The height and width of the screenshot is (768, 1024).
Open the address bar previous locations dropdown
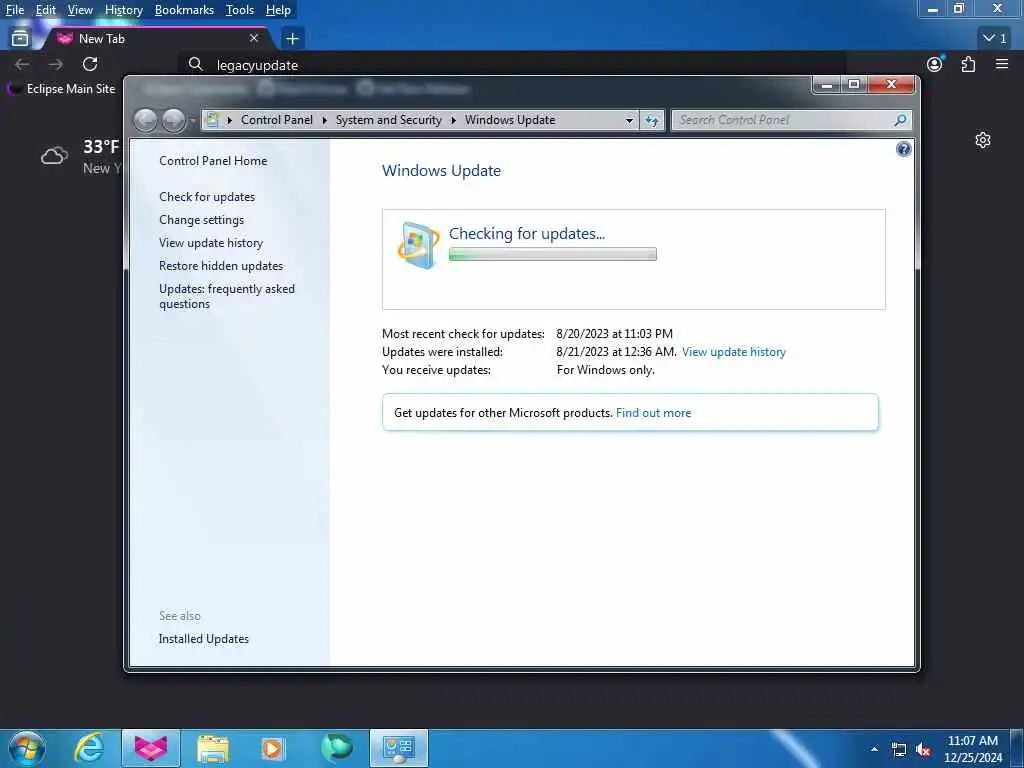tap(629, 121)
